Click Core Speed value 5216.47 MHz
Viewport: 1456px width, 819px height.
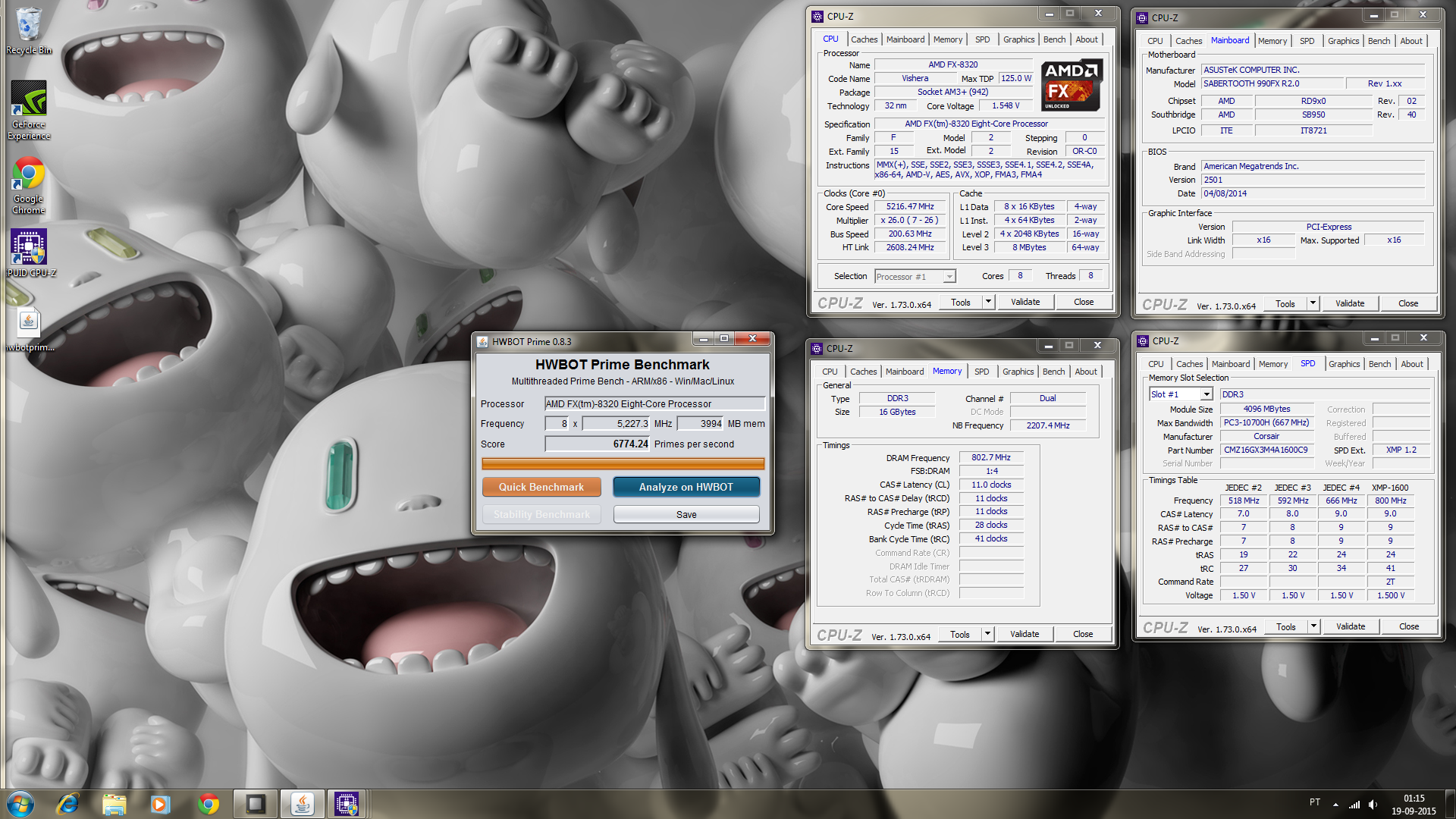click(x=910, y=207)
